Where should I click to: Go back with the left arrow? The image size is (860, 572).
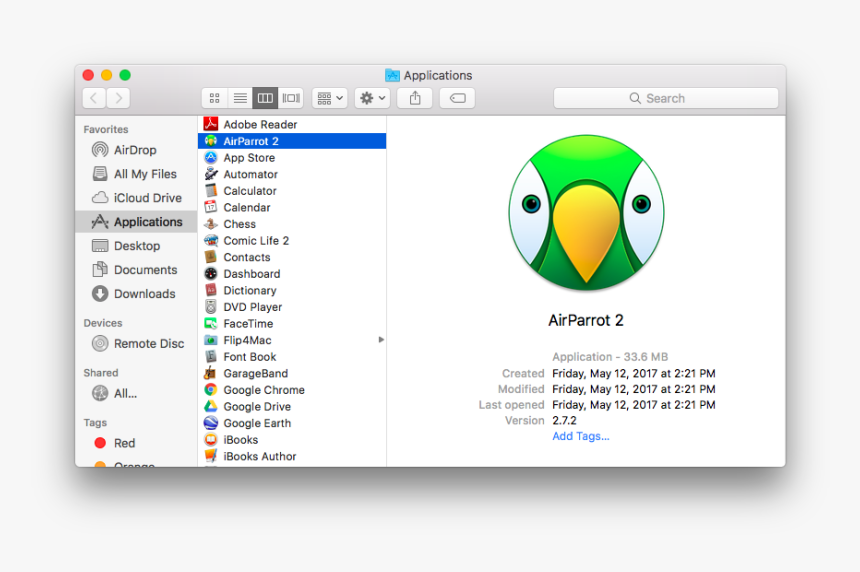click(x=94, y=98)
